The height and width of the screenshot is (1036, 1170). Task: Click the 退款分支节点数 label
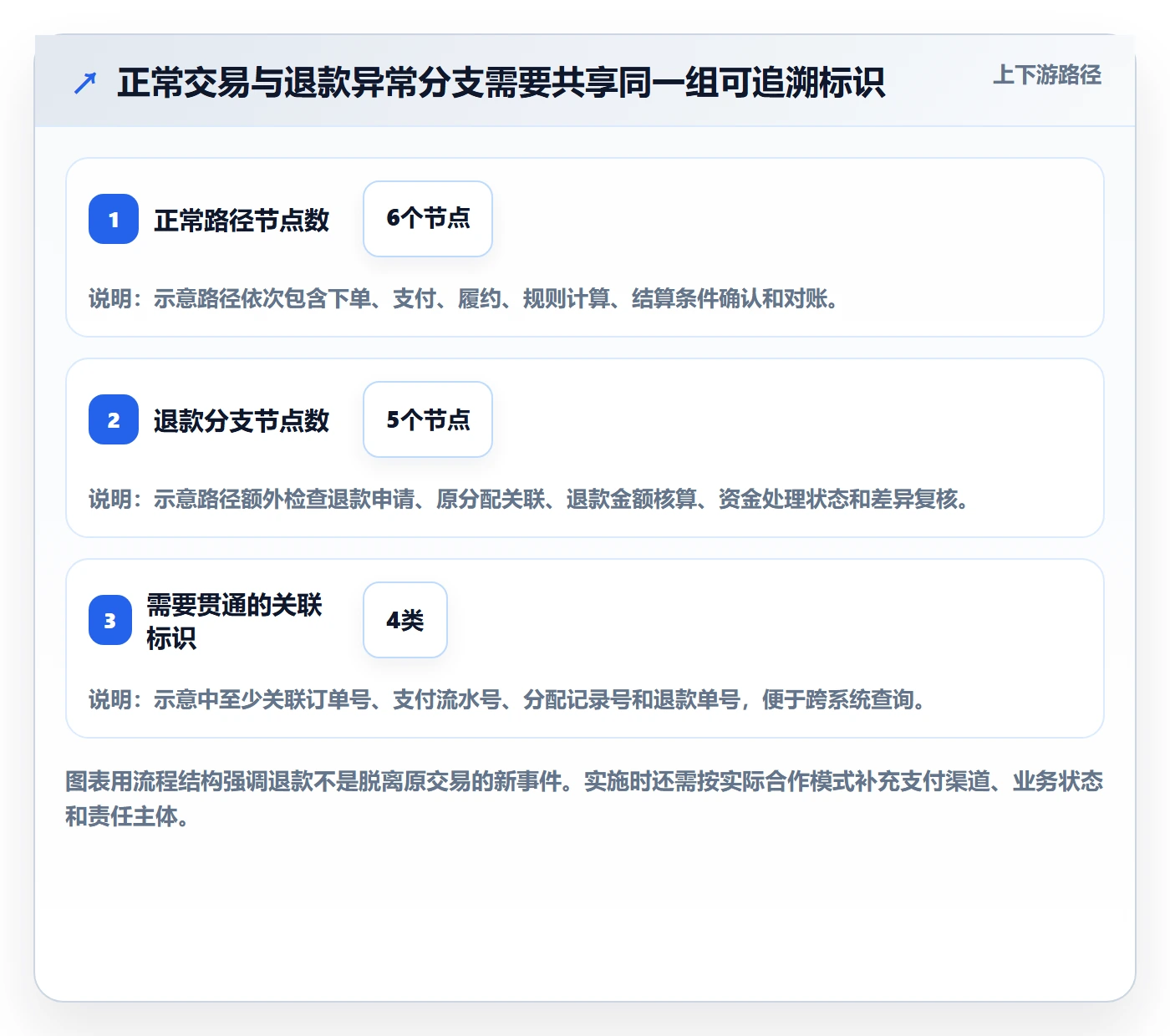pyautogui.click(x=242, y=420)
